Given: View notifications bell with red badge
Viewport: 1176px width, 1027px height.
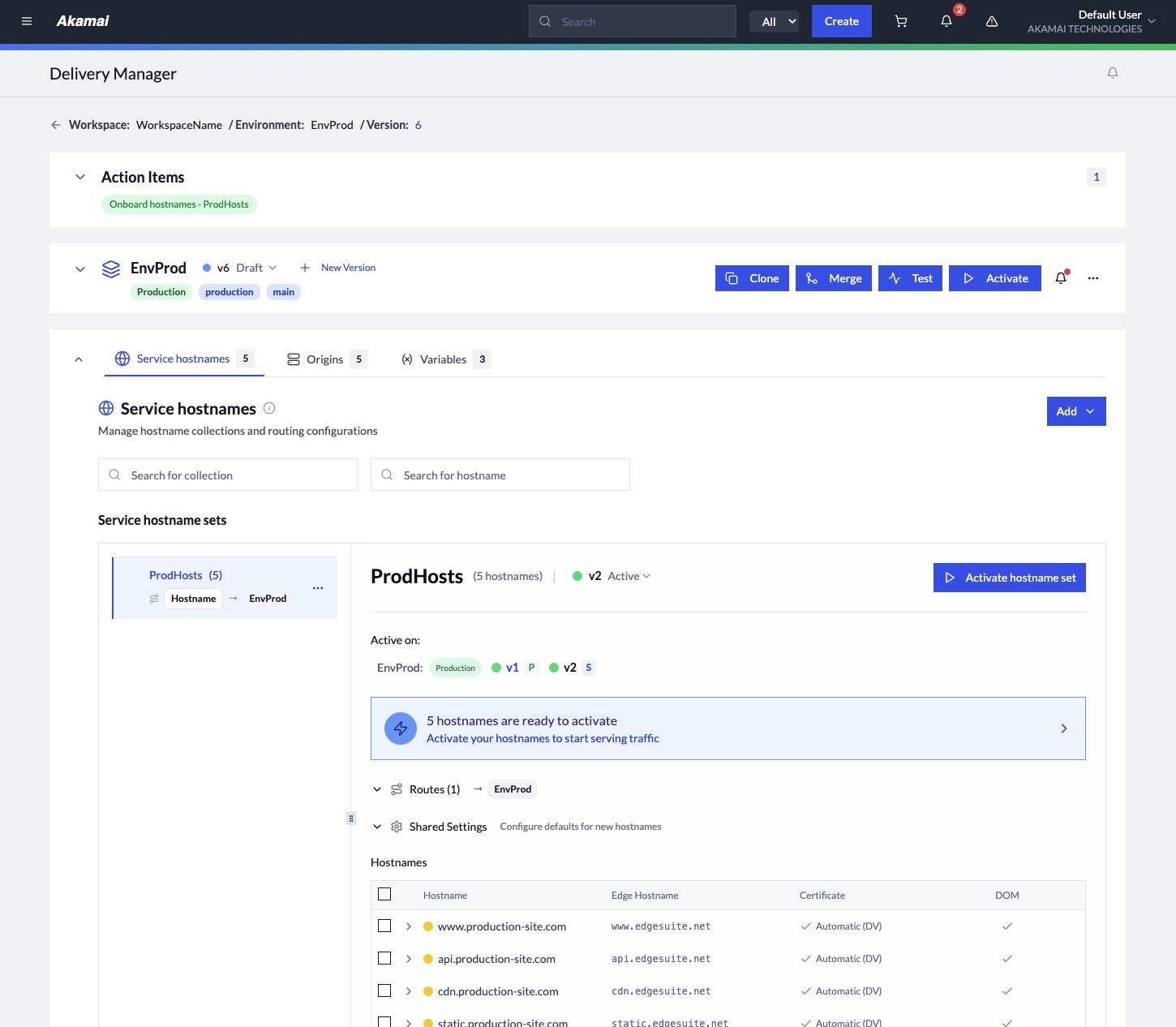Looking at the screenshot, I should tap(947, 20).
